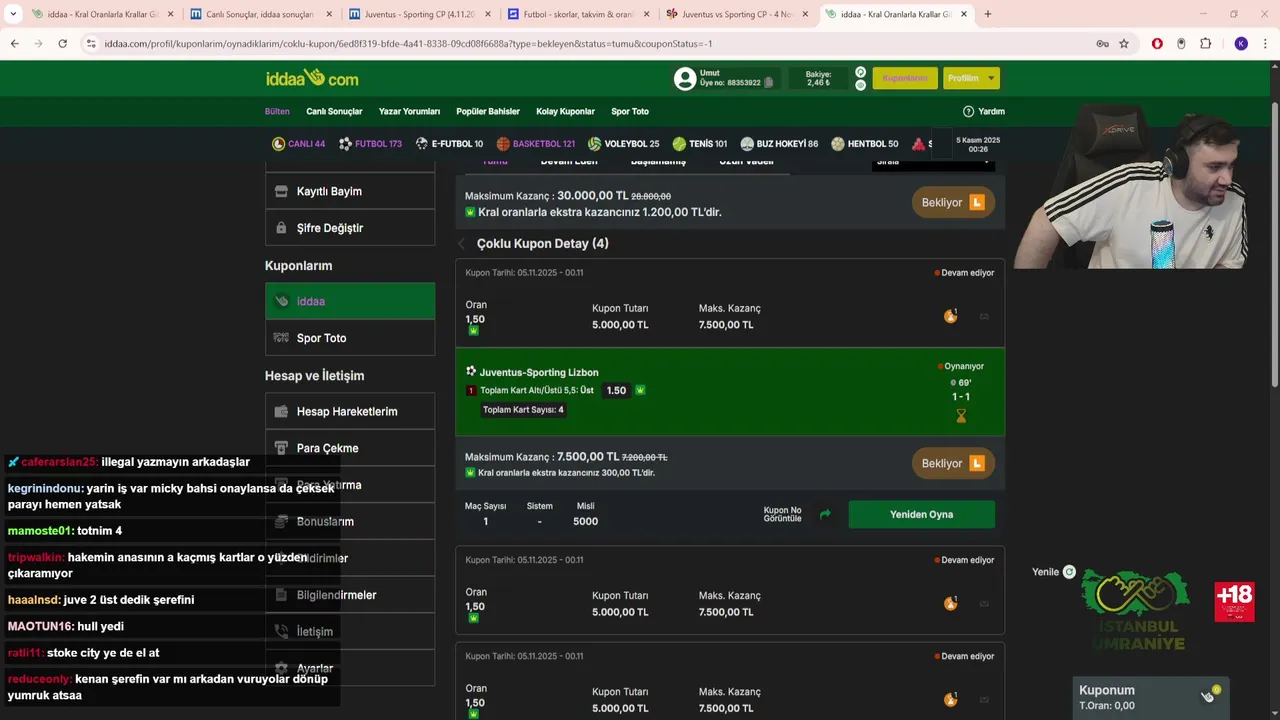Select VOLEYBOL 25 sport category
The image size is (1280, 720).
pos(623,144)
